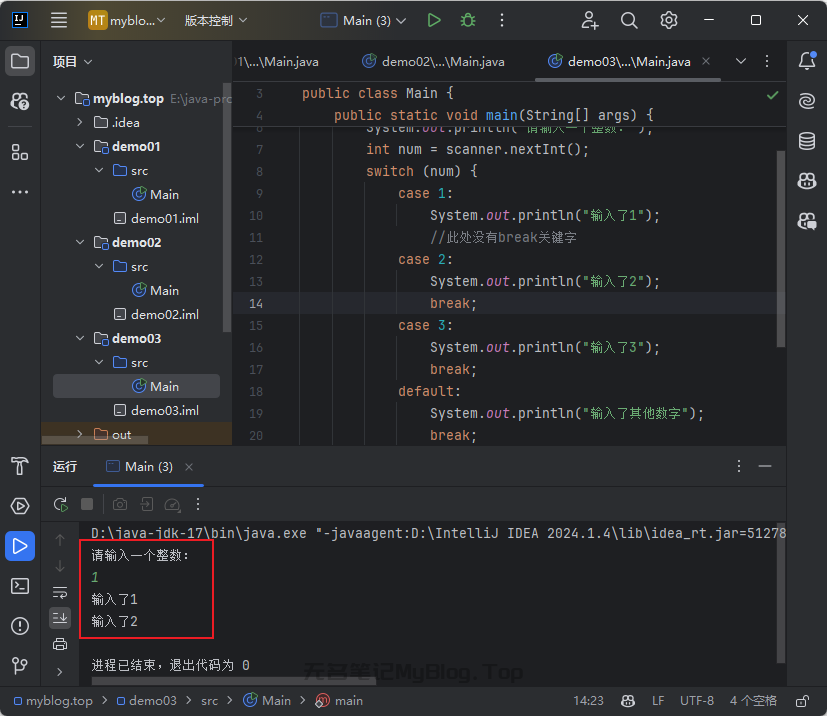Collapse the demo03 module
827x716 pixels.
pos(80,338)
